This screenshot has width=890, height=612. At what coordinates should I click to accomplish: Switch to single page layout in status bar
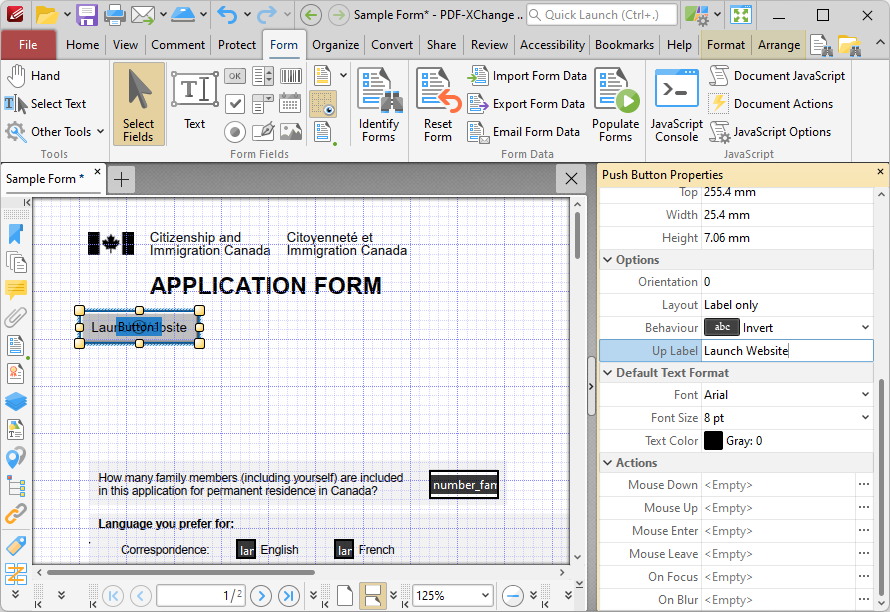click(x=345, y=596)
